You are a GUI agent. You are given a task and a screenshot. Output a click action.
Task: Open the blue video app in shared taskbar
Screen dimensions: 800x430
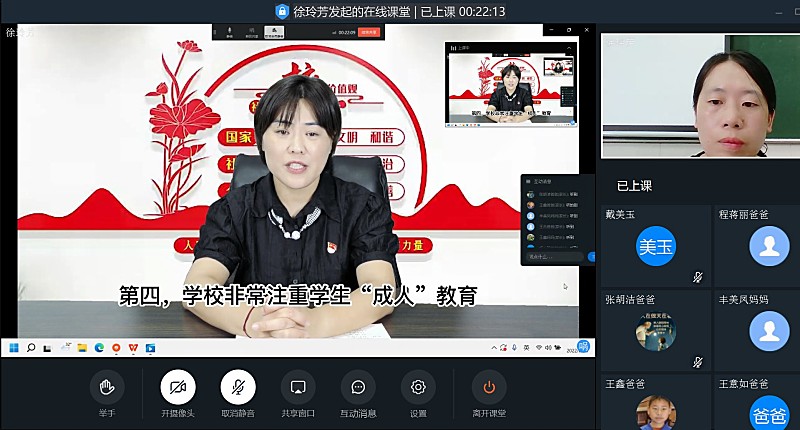pos(151,348)
